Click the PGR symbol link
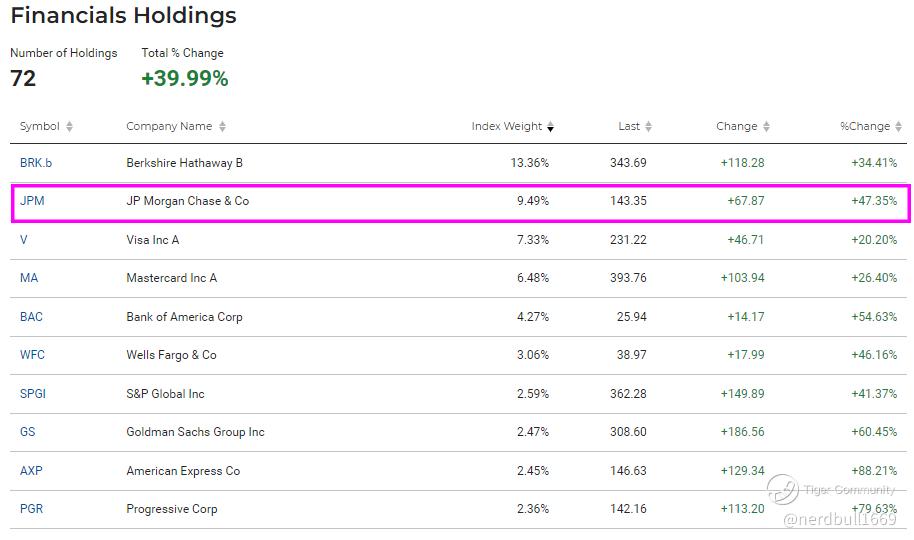 [32, 509]
